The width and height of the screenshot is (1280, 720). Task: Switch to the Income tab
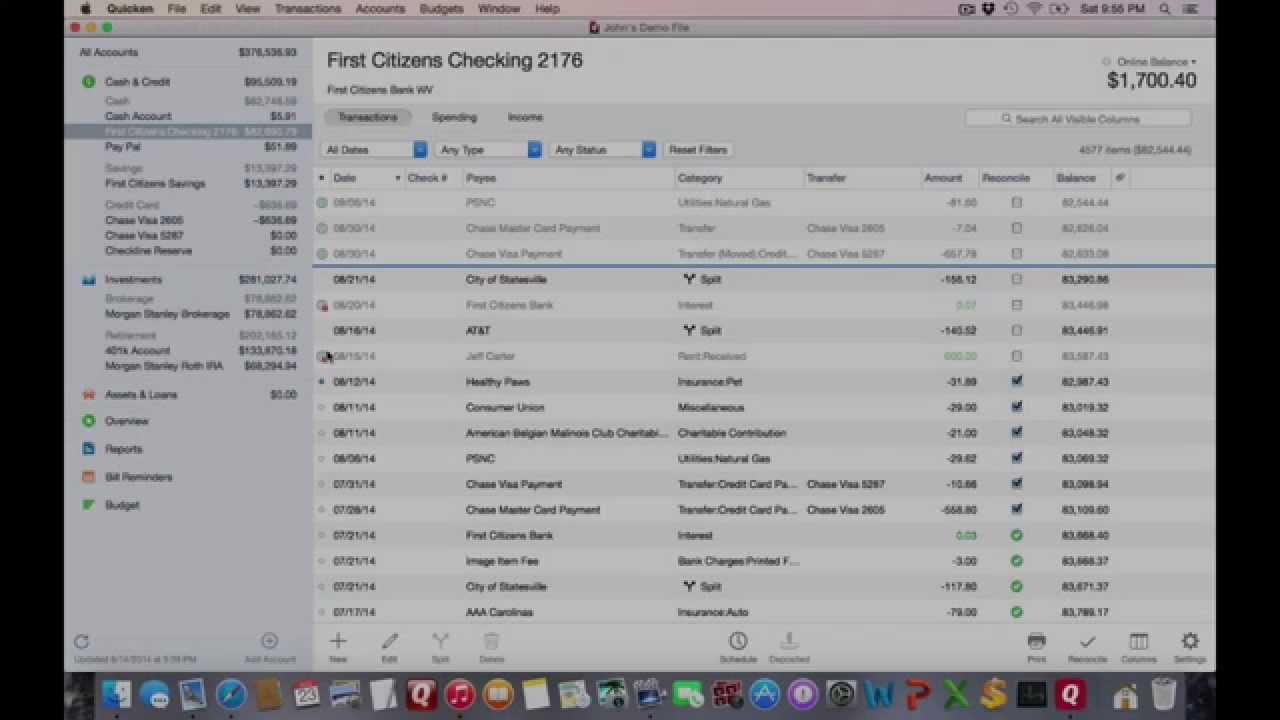pyautogui.click(x=525, y=117)
